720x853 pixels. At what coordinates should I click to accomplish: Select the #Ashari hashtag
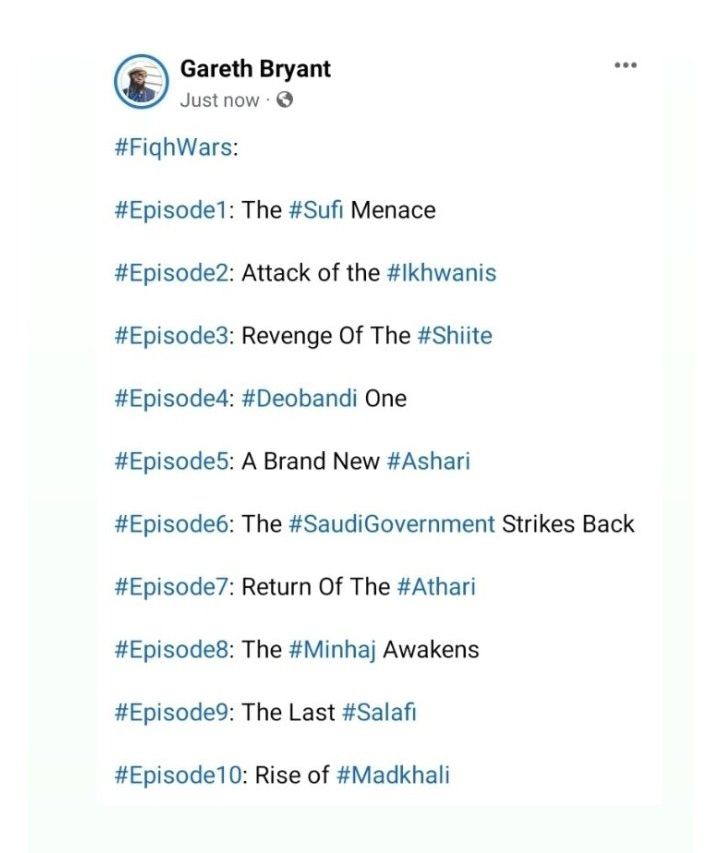(x=428, y=461)
